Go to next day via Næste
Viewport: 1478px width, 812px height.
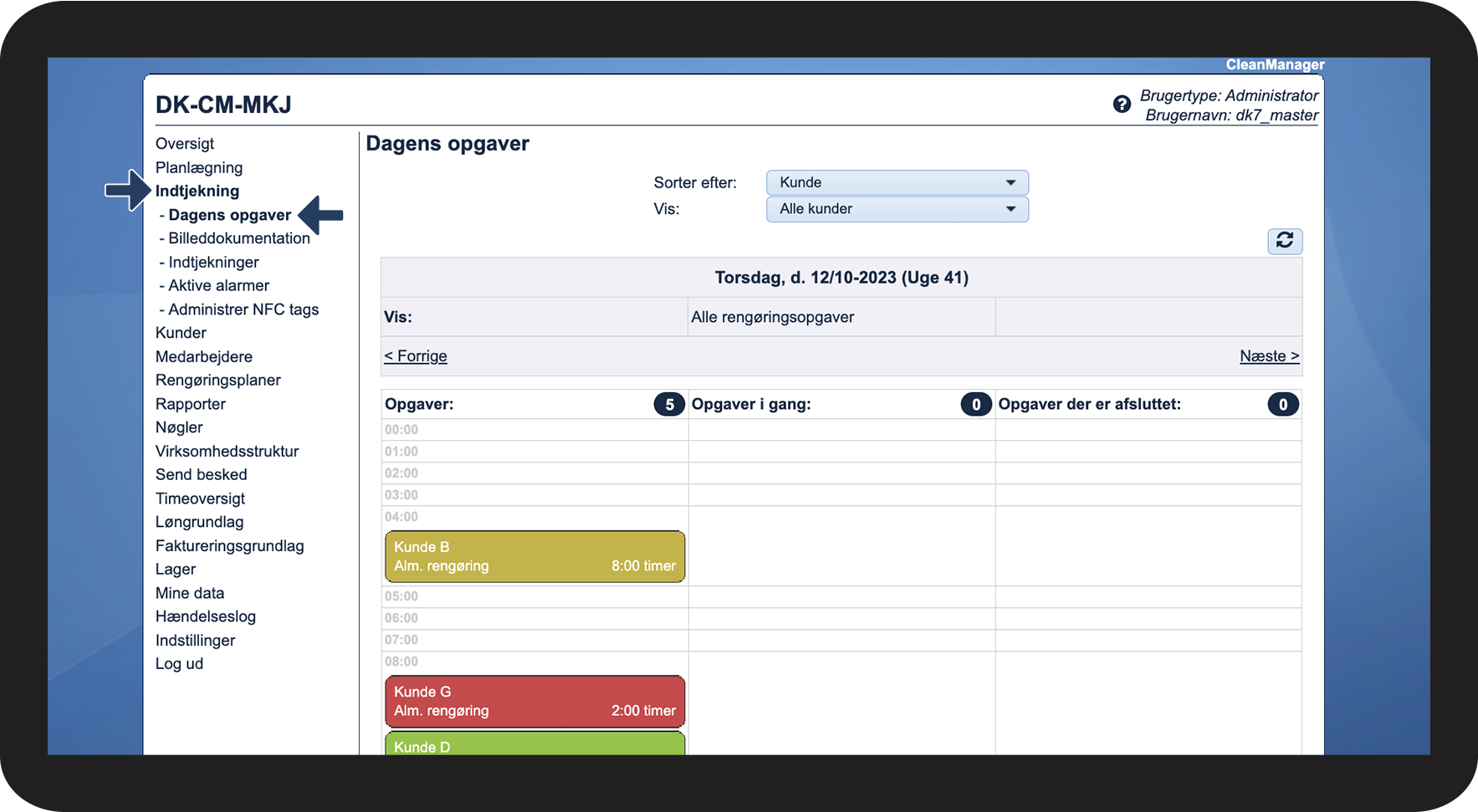pos(1269,356)
